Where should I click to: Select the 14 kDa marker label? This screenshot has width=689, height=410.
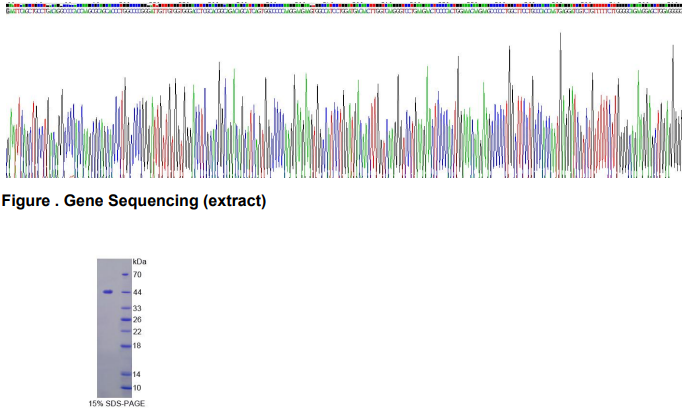137,374
